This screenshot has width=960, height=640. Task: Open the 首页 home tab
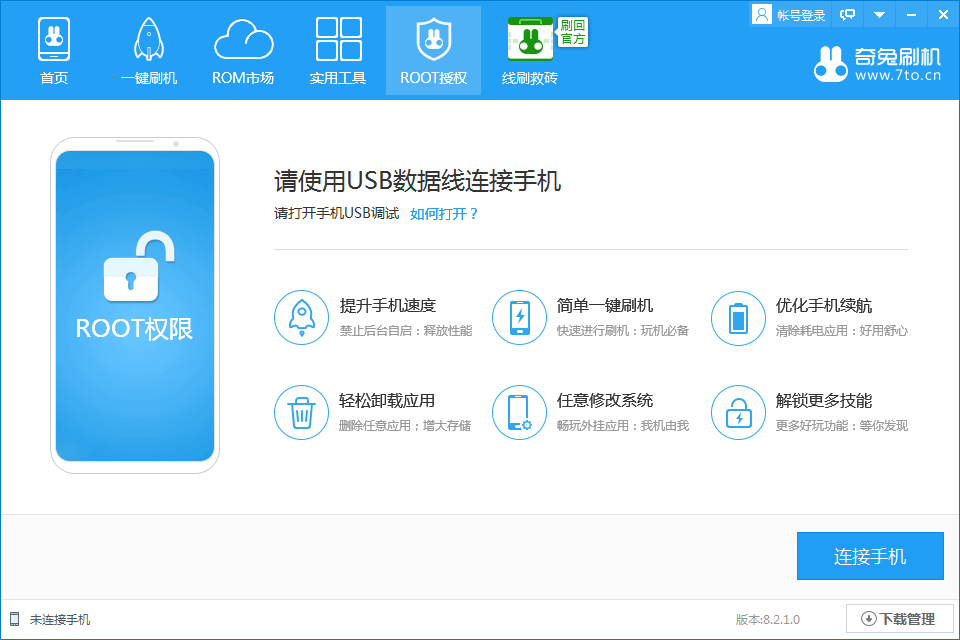coord(54,51)
